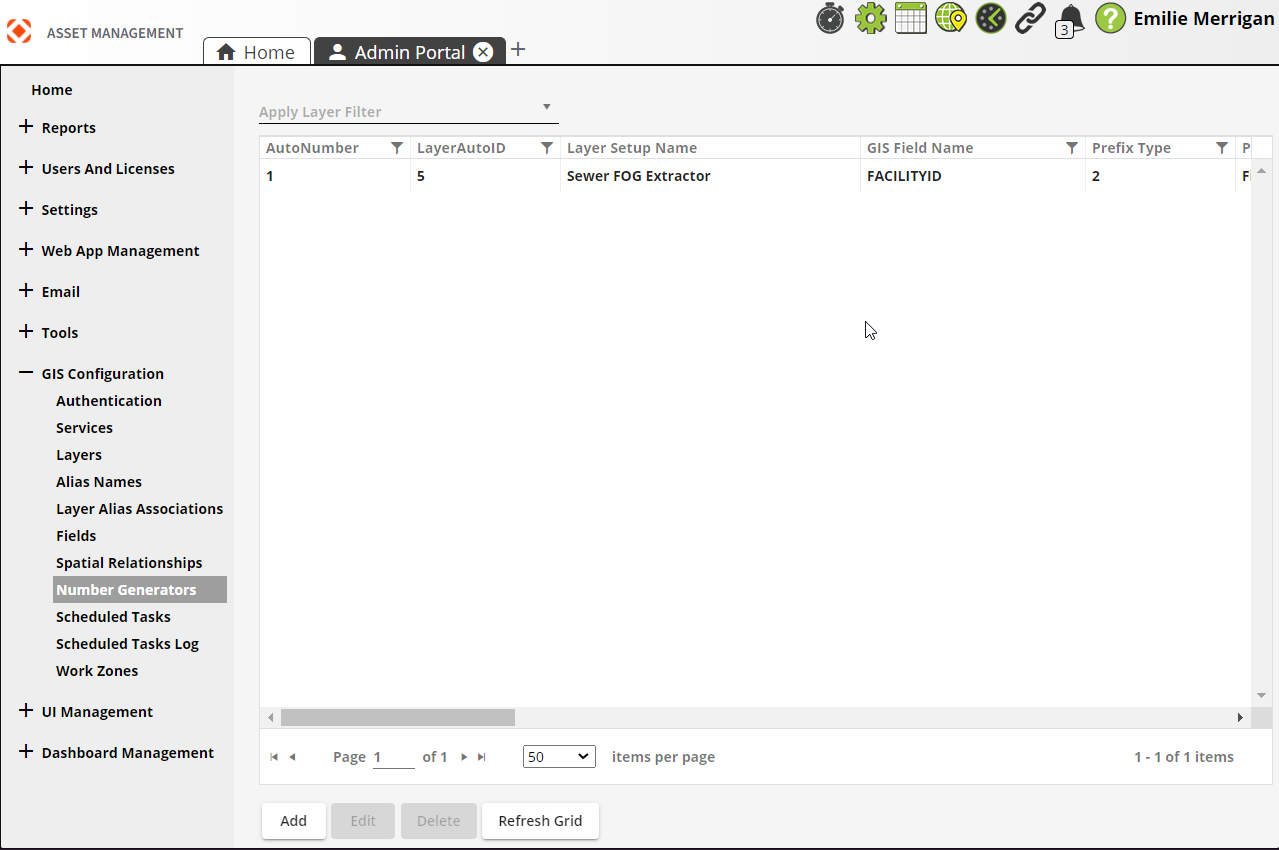Open the Apply Layer Filter dropdown
Viewport: 1279px width, 850px height.
tap(408, 111)
